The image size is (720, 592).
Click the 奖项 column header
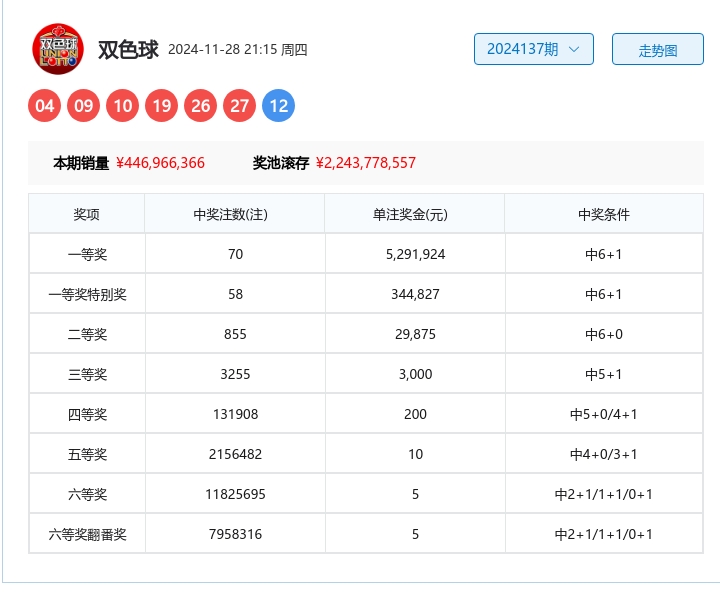86,214
